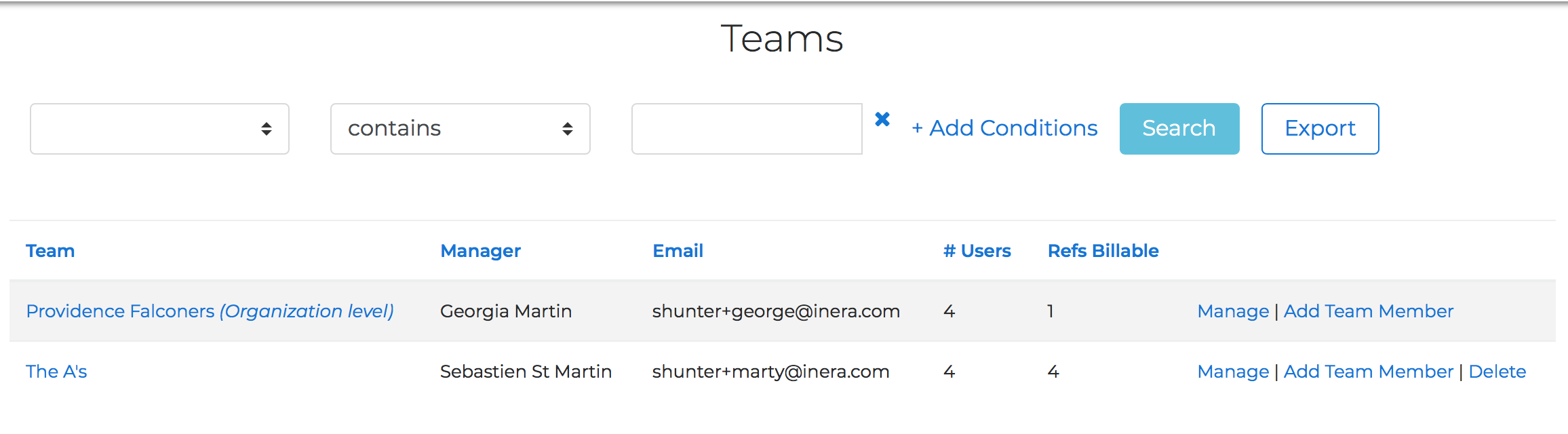The image size is (1568, 434).
Task: Select manager name 'Georgia Martin'
Action: pos(506,311)
